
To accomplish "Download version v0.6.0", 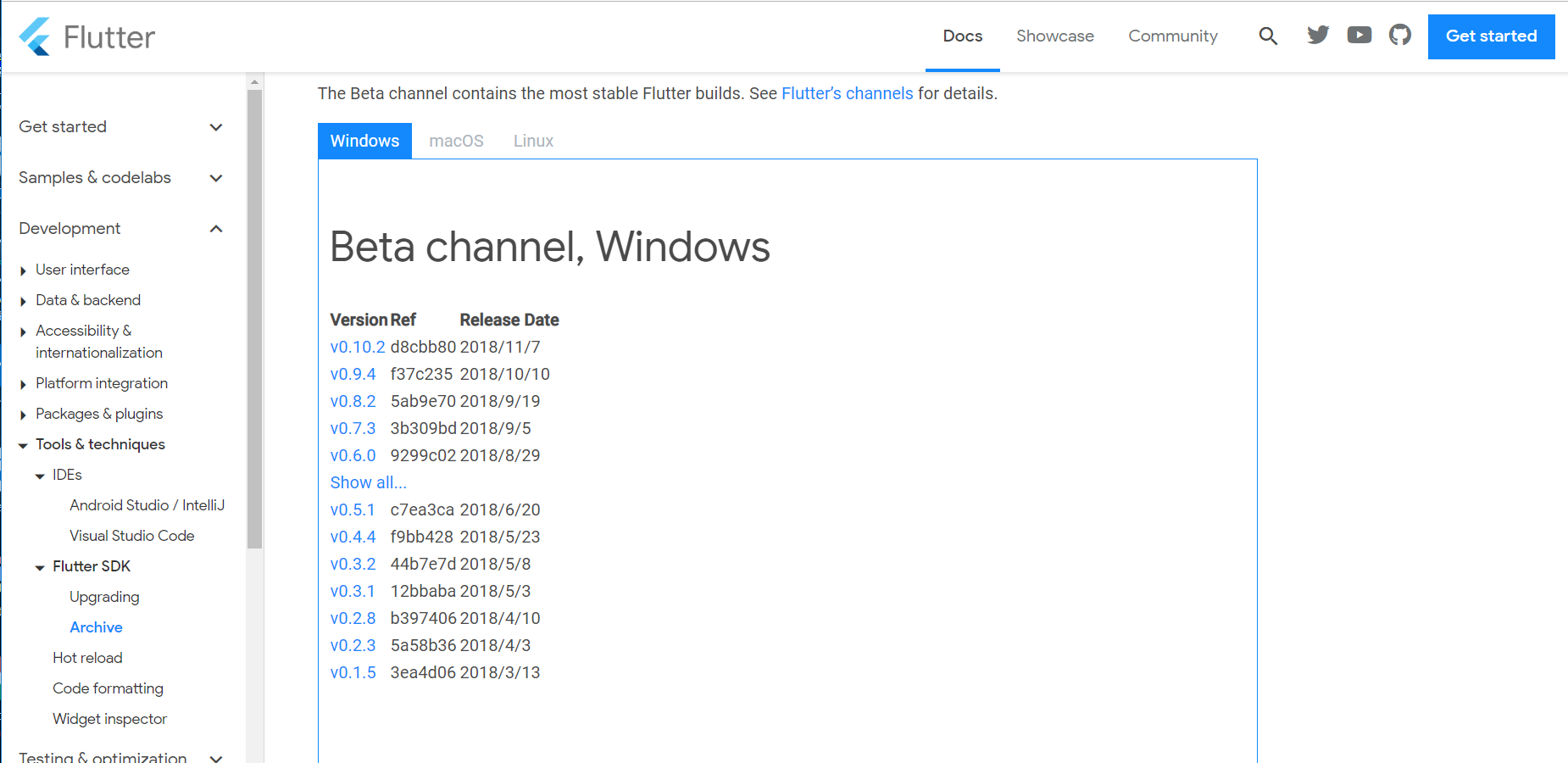I will pos(353,455).
